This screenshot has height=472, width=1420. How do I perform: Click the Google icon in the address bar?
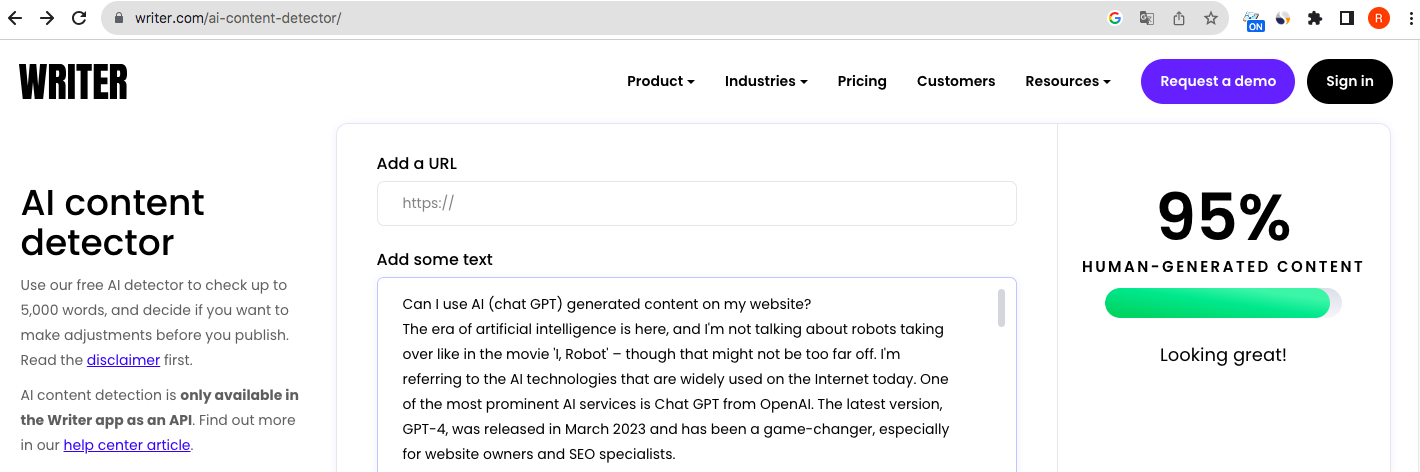[1115, 18]
